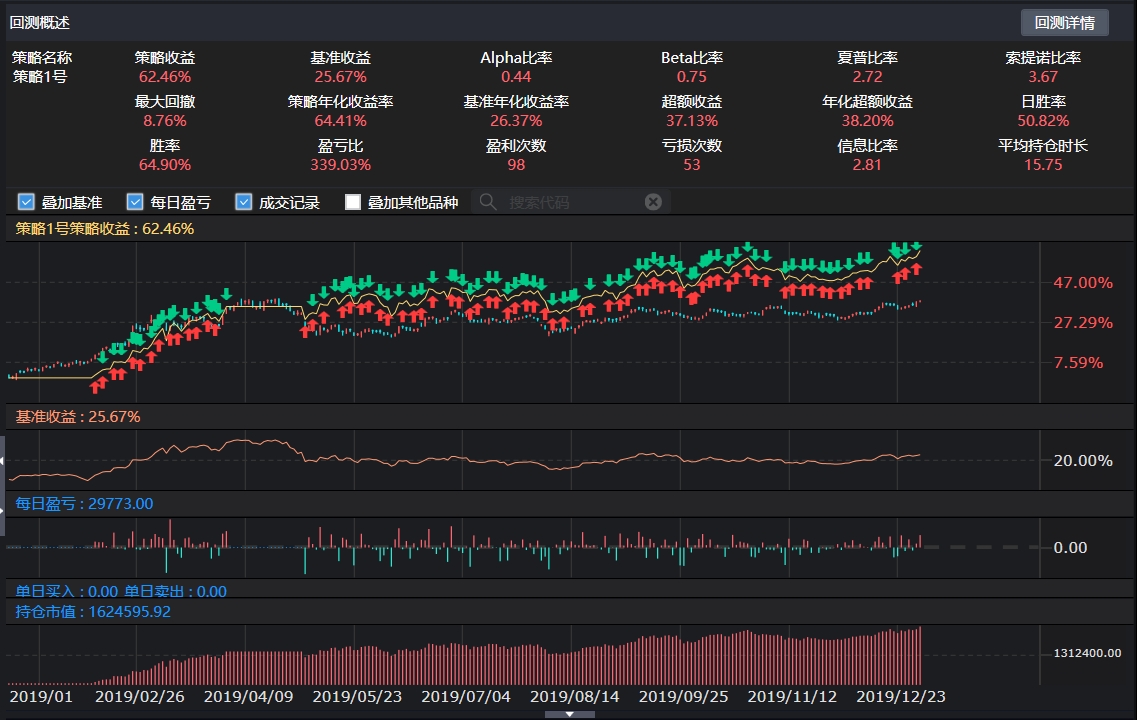Collapse the 基准收益 panel with the left-edge arrow
The width and height of the screenshot is (1137, 720).
tap(3, 460)
